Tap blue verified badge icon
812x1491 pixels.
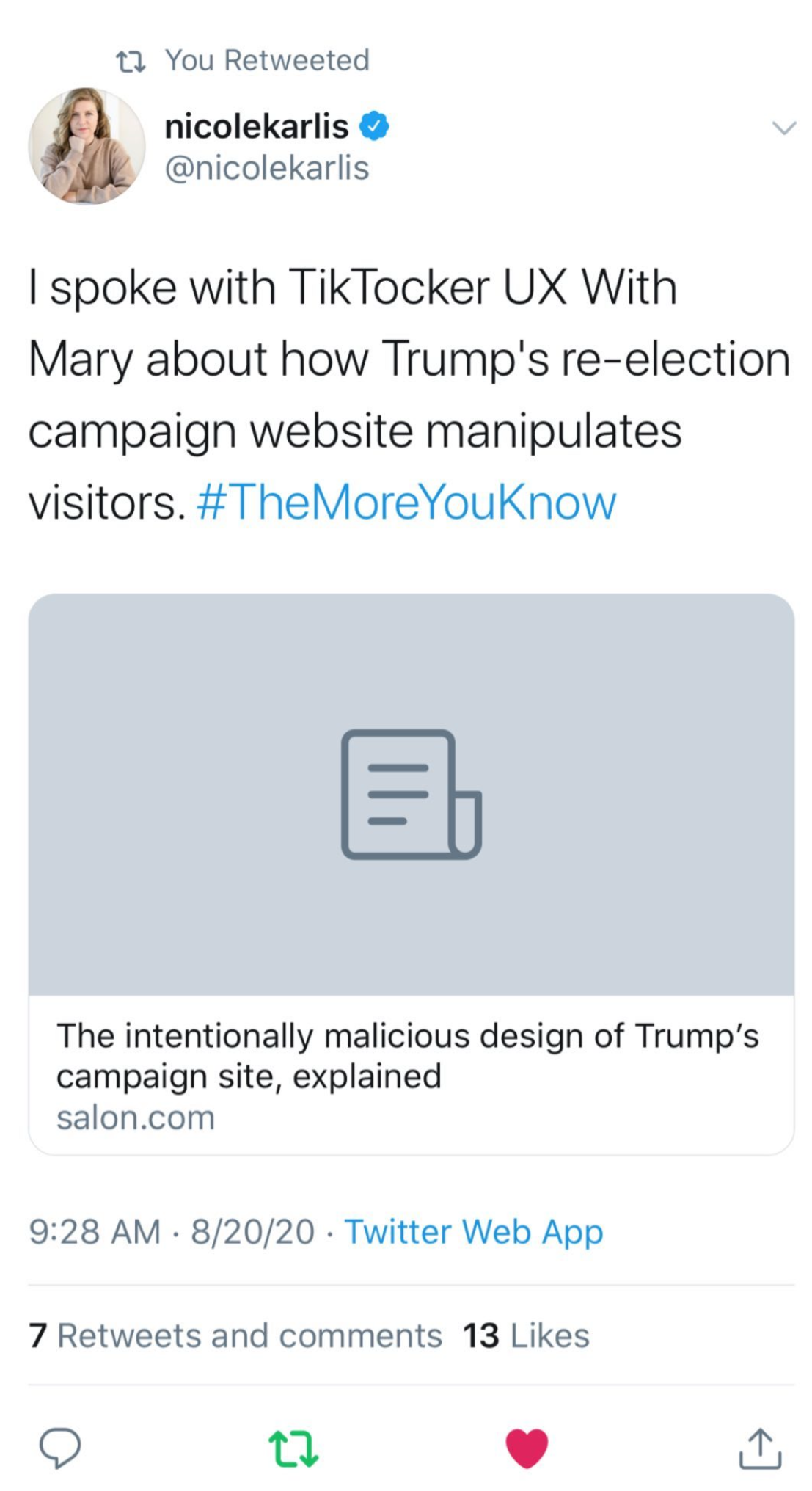click(374, 126)
